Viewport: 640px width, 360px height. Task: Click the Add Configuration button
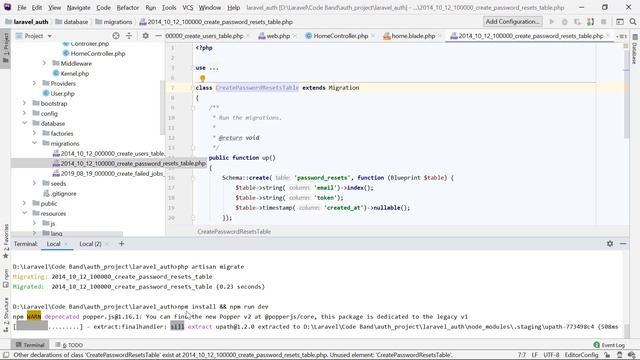[512, 22]
